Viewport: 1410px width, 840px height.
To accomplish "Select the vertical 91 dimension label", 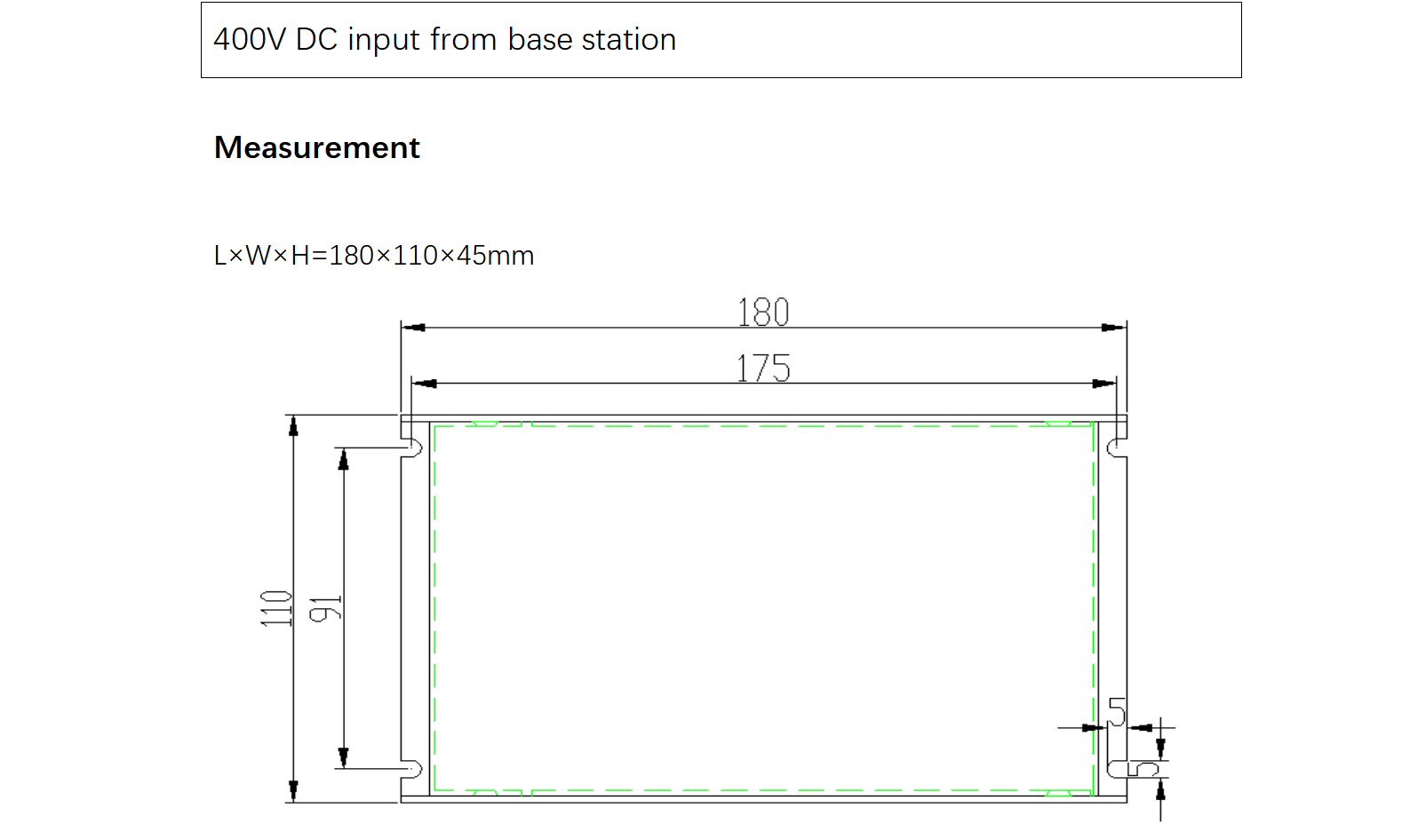I will [x=325, y=609].
